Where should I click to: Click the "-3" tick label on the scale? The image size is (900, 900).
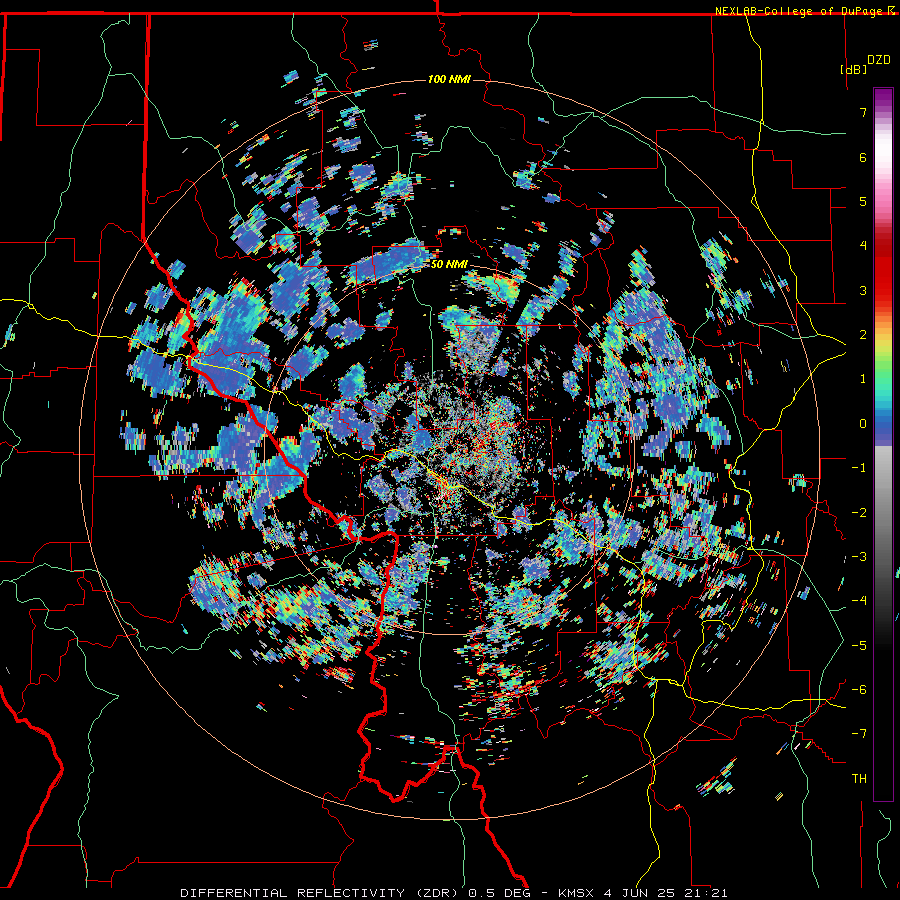tap(859, 557)
